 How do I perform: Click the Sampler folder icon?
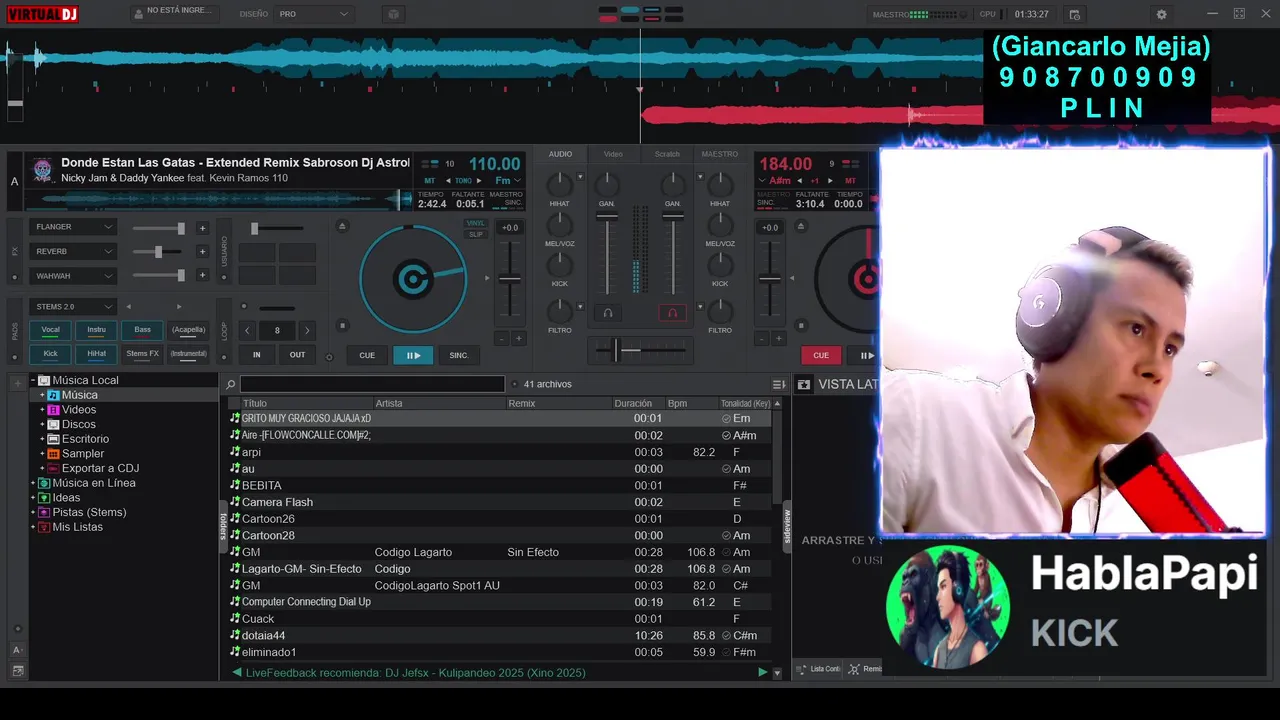(x=53, y=454)
